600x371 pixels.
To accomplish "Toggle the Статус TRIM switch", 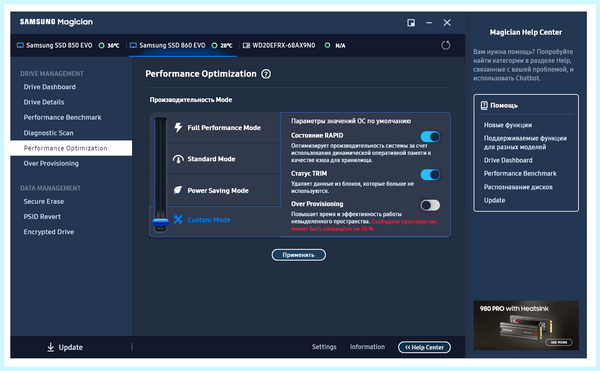I will [x=430, y=175].
